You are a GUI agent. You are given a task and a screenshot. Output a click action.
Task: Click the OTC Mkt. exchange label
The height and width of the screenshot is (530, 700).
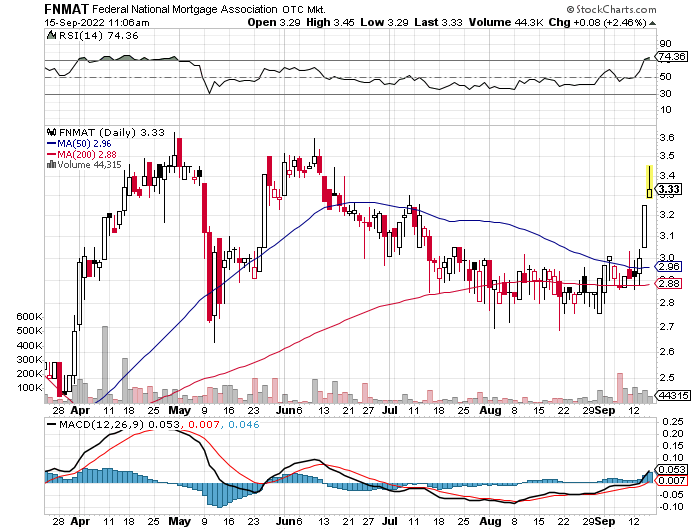pyautogui.click(x=304, y=9)
